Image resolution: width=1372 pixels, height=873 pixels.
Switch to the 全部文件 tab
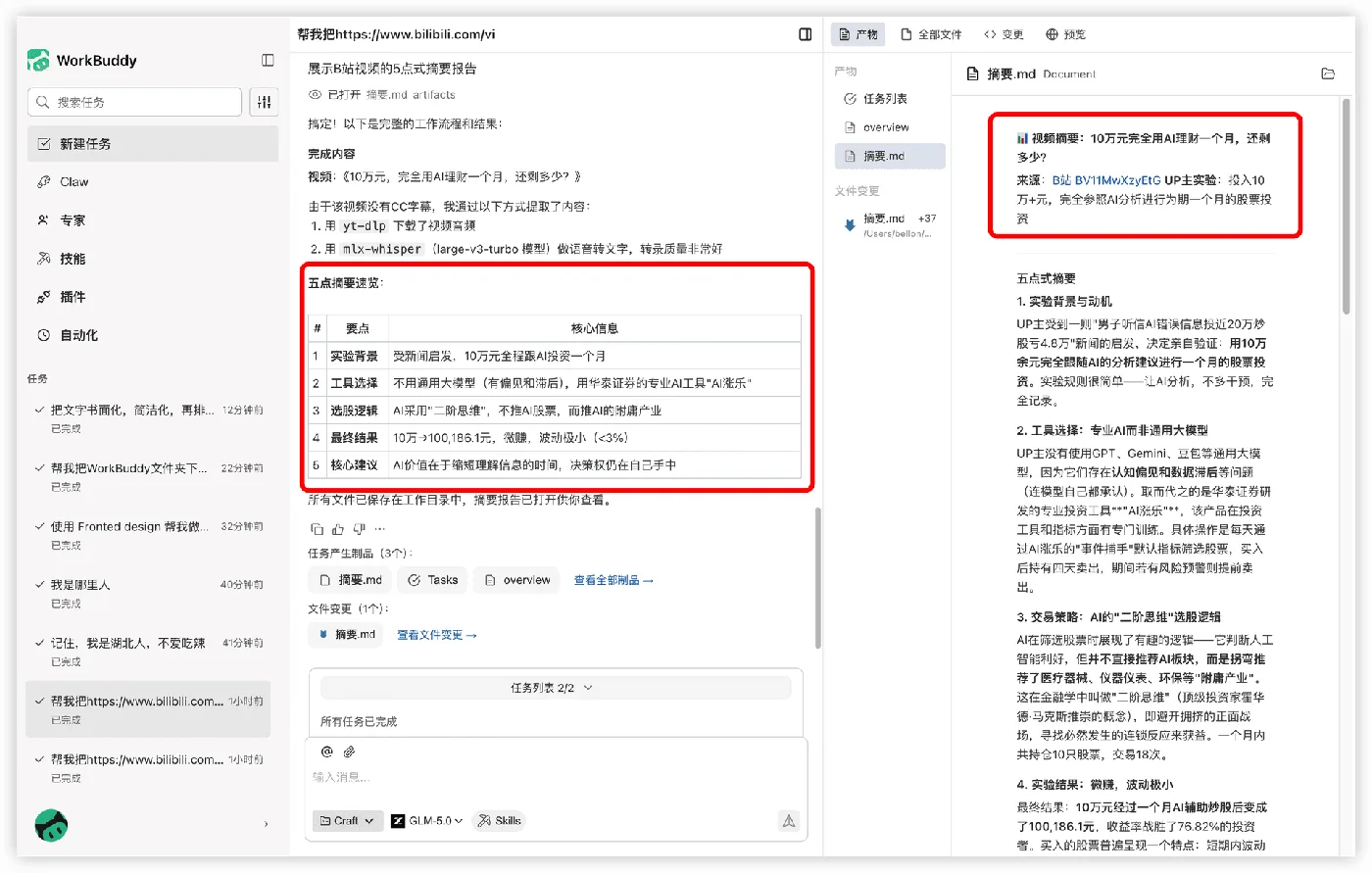tap(931, 34)
